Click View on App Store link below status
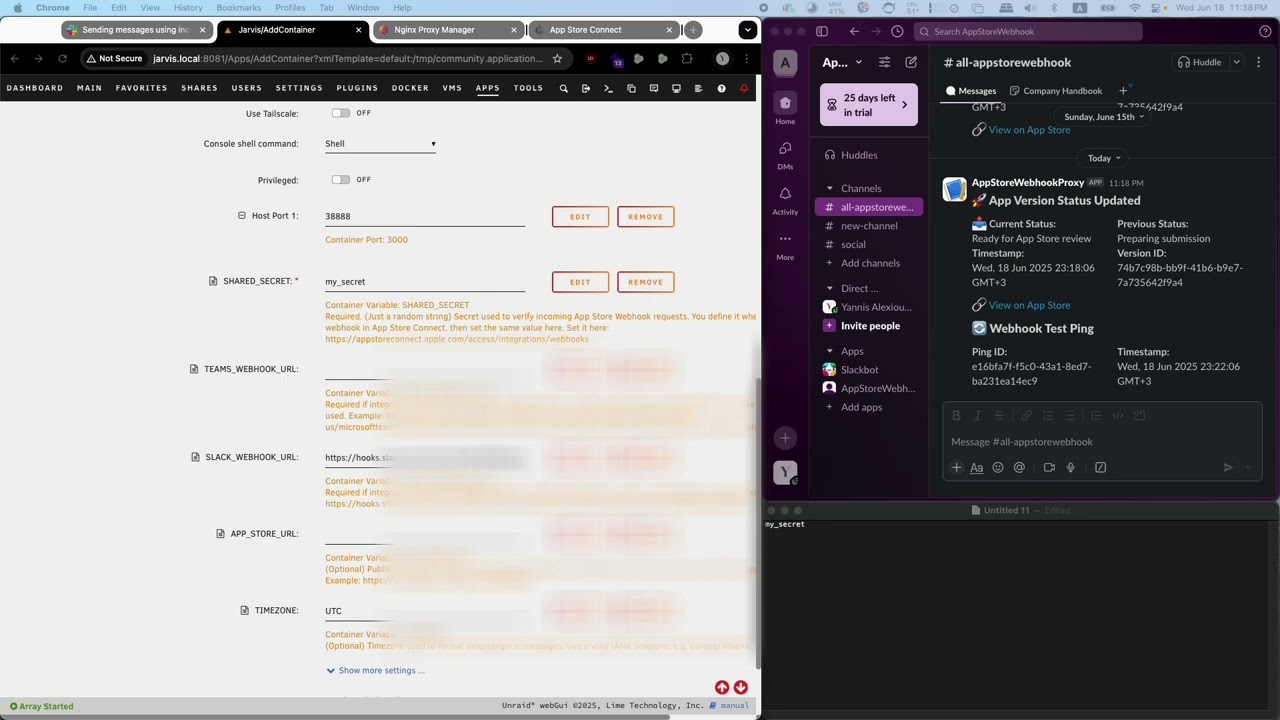The width and height of the screenshot is (1280, 720). pyautogui.click(x=1029, y=305)
